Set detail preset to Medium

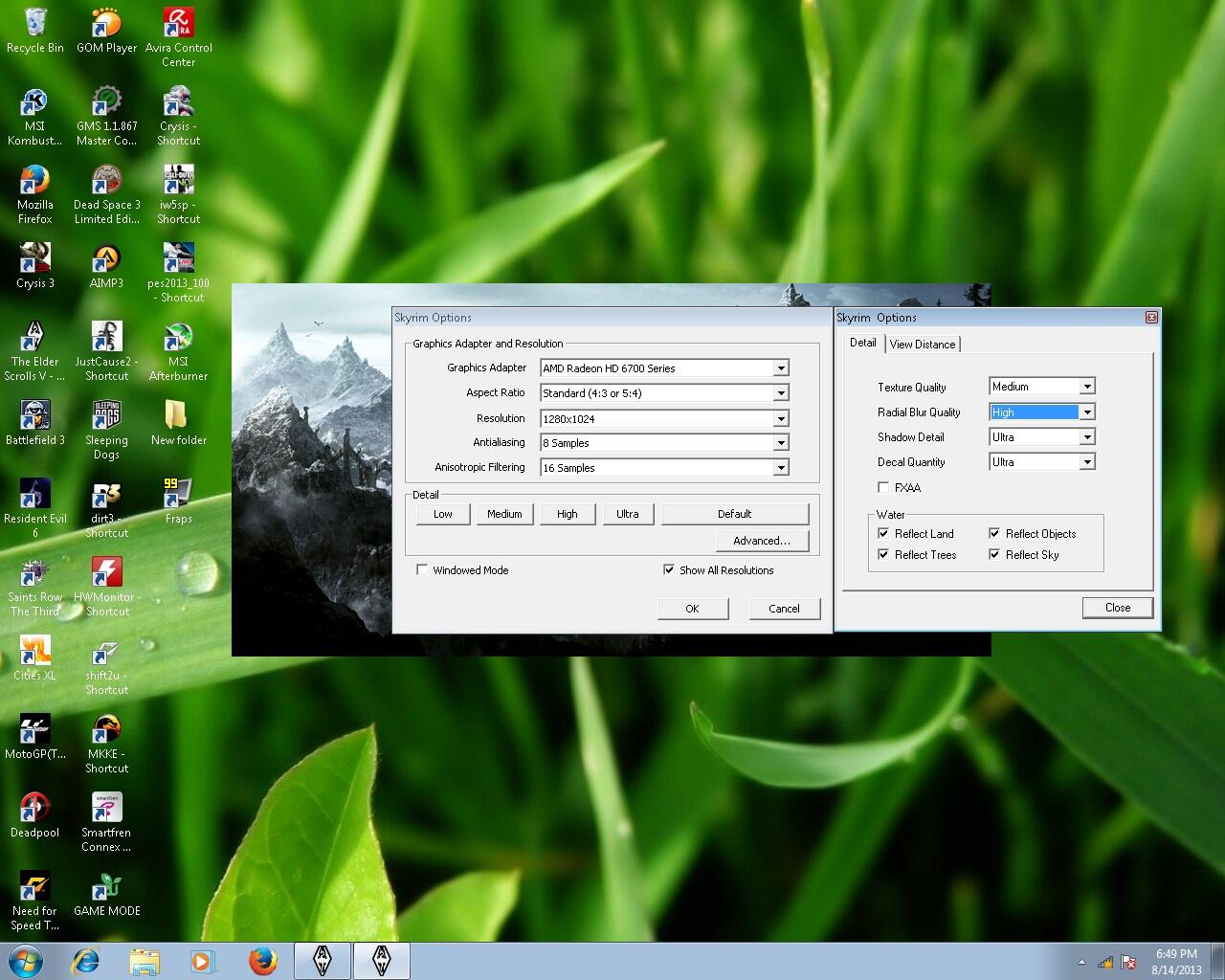(x=504, y=514)
